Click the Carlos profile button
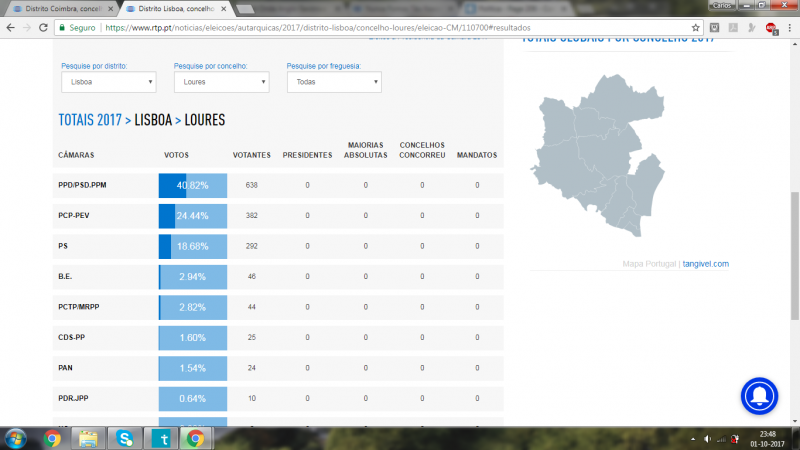Screen dimensions: 800x450 pos(722,5)
